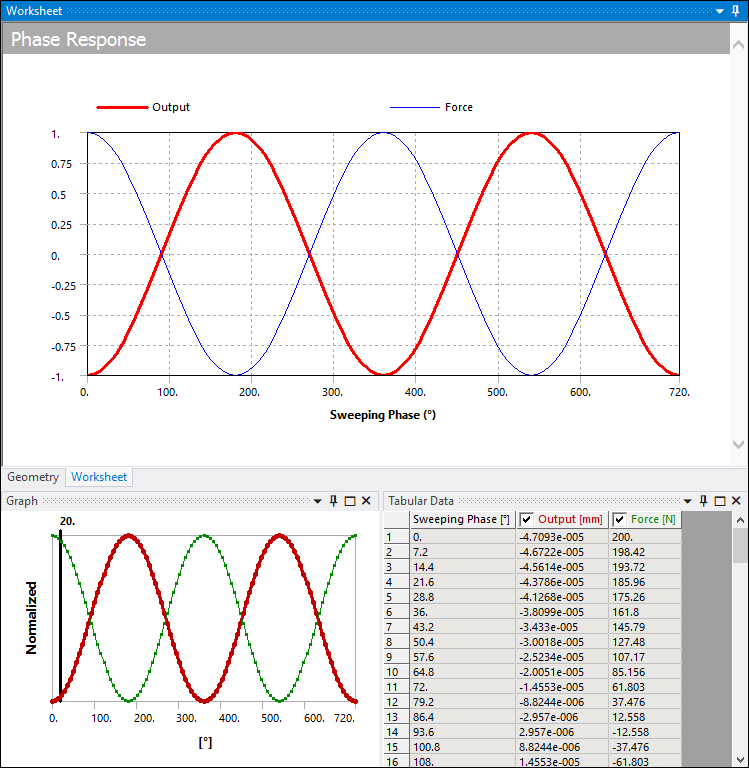The image size is (749, 768).
Task: Close the Graph panel
Action: click(x=366, y=500)
